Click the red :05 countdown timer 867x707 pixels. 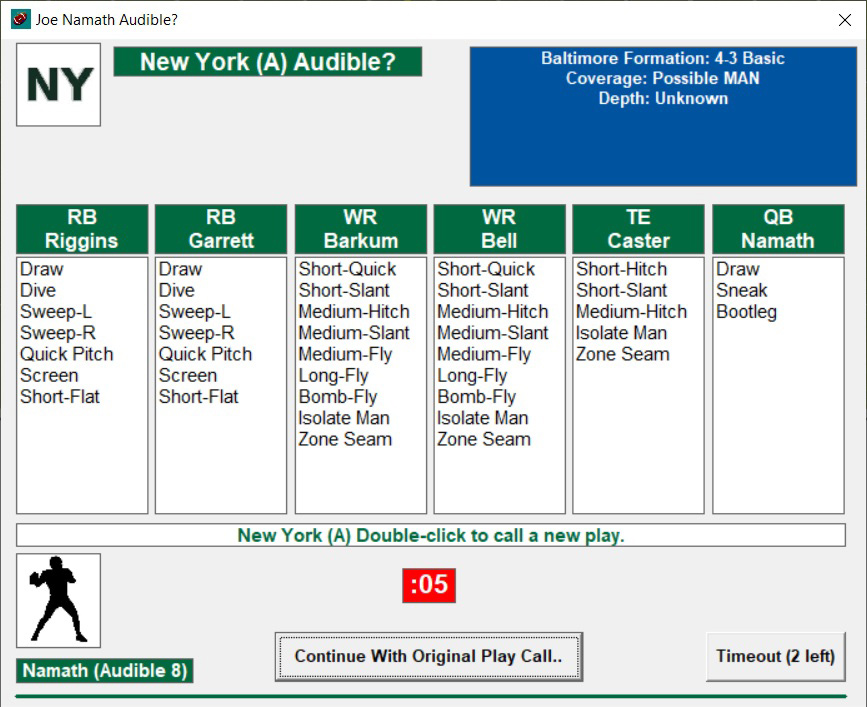[x=429, y=584]
